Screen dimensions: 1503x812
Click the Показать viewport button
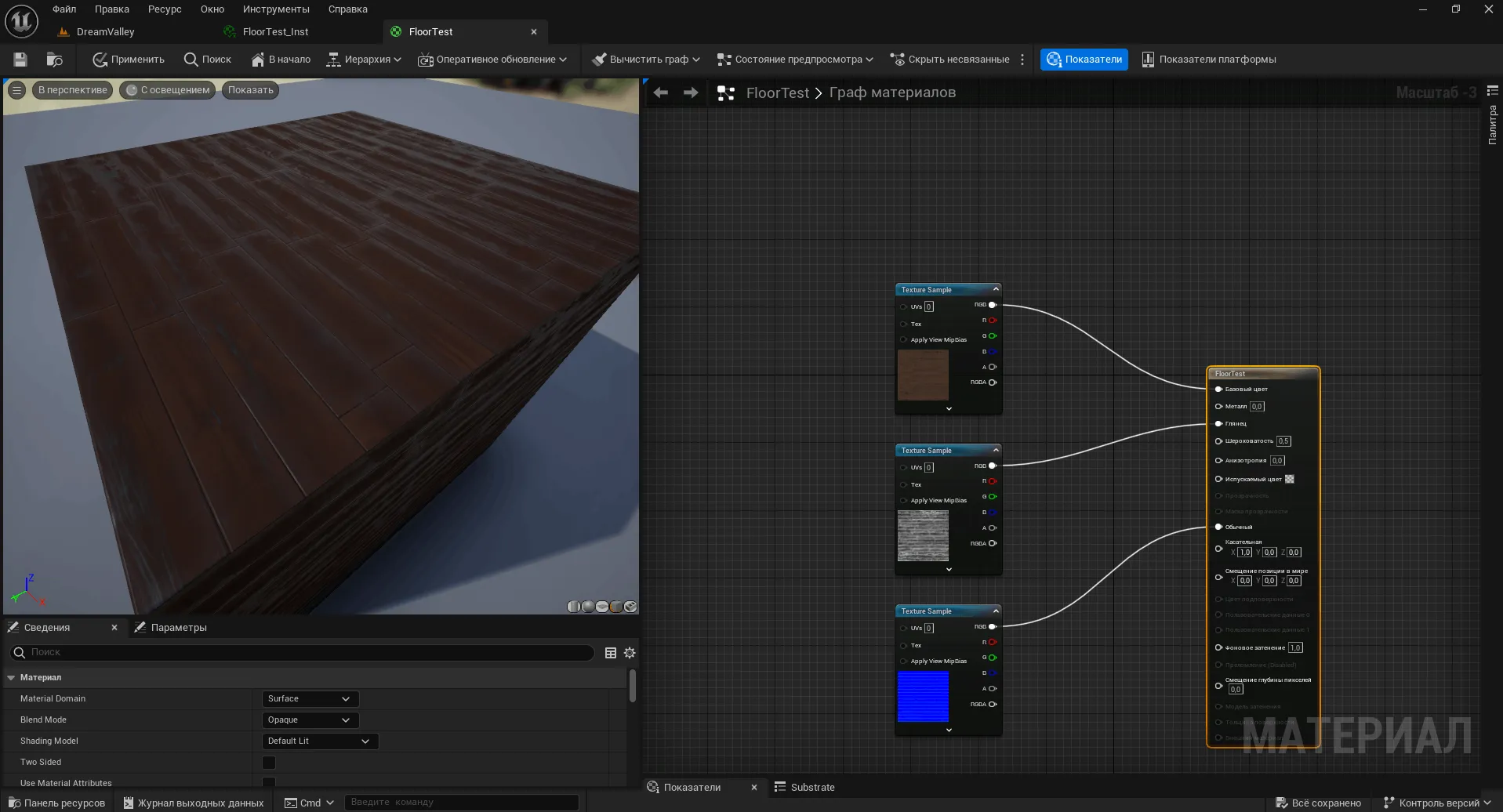pos(250,90)
